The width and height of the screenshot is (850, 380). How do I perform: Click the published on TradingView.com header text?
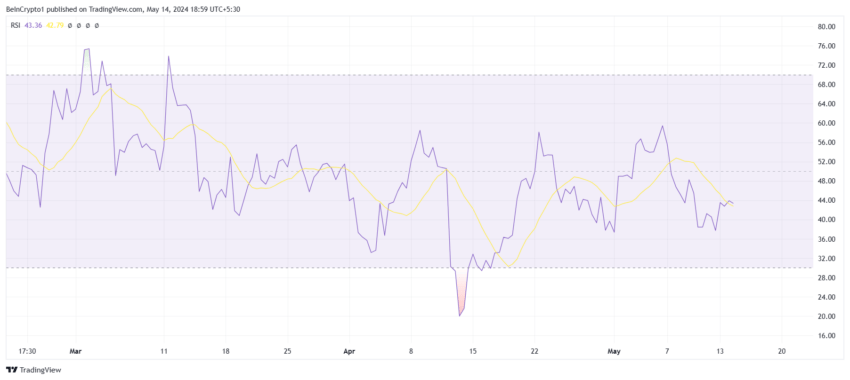[x=95, y=7]
